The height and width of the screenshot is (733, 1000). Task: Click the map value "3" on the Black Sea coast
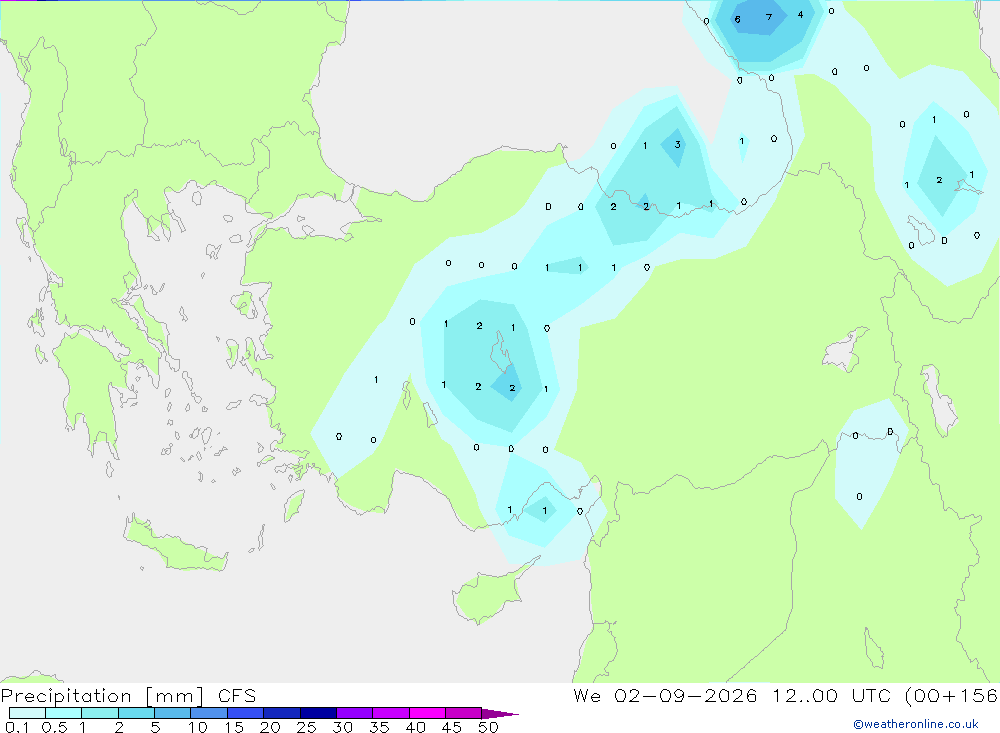coord(677,145)
